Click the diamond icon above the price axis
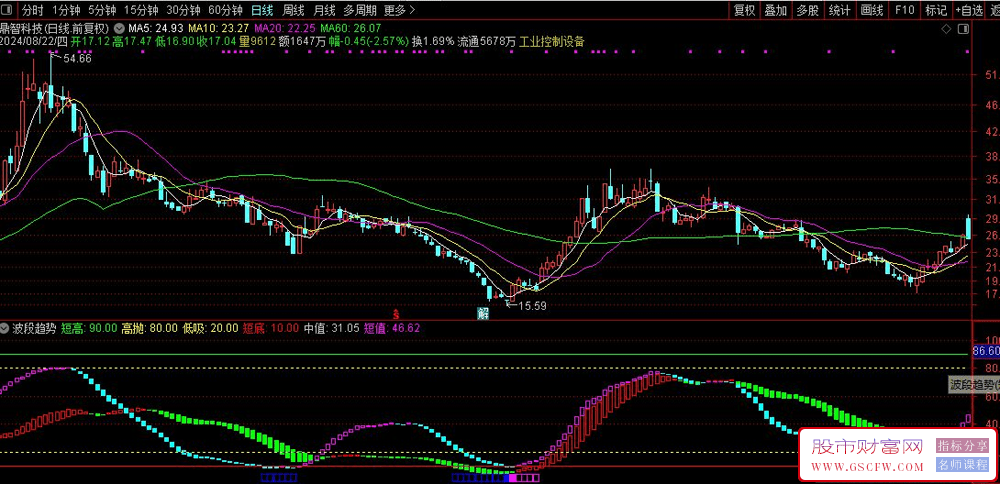 click(946, 29)
